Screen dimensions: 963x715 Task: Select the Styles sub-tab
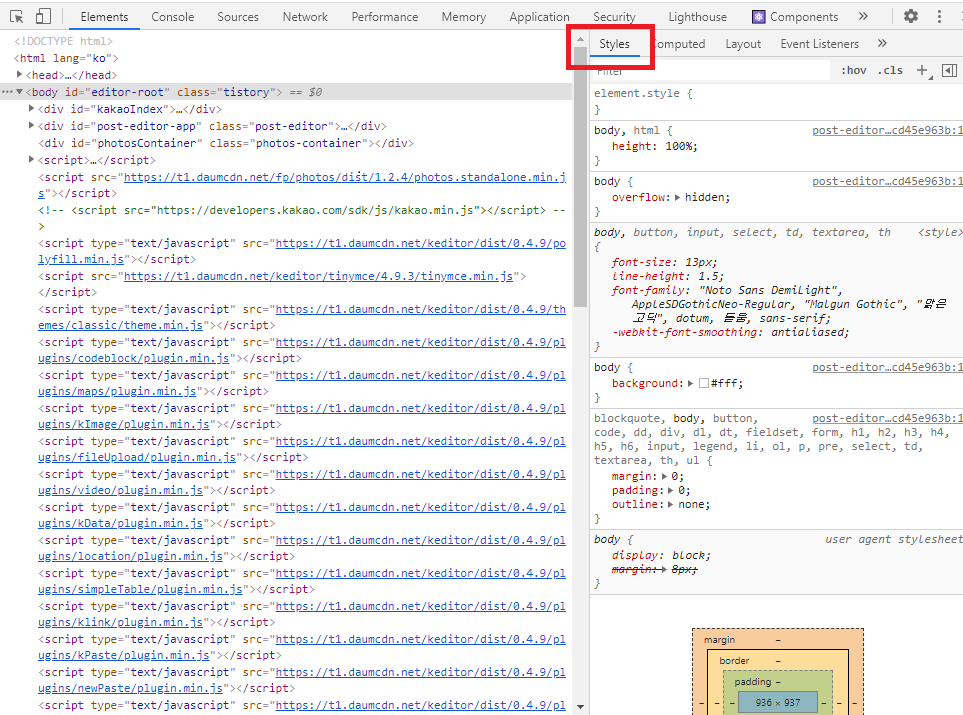click(614, 44)
